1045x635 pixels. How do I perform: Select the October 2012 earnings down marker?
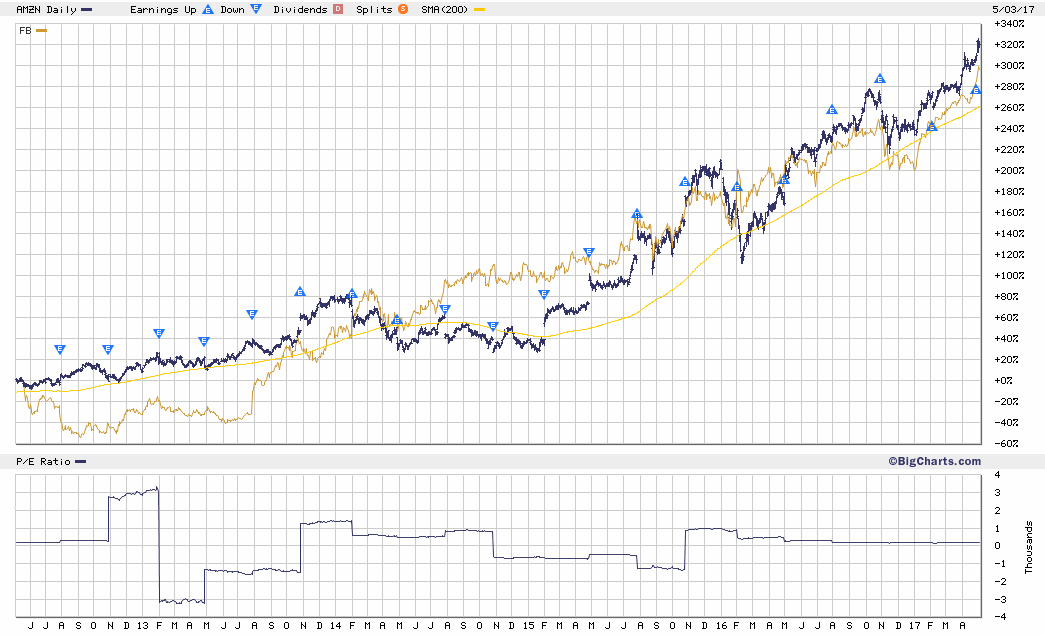point(108,349)
